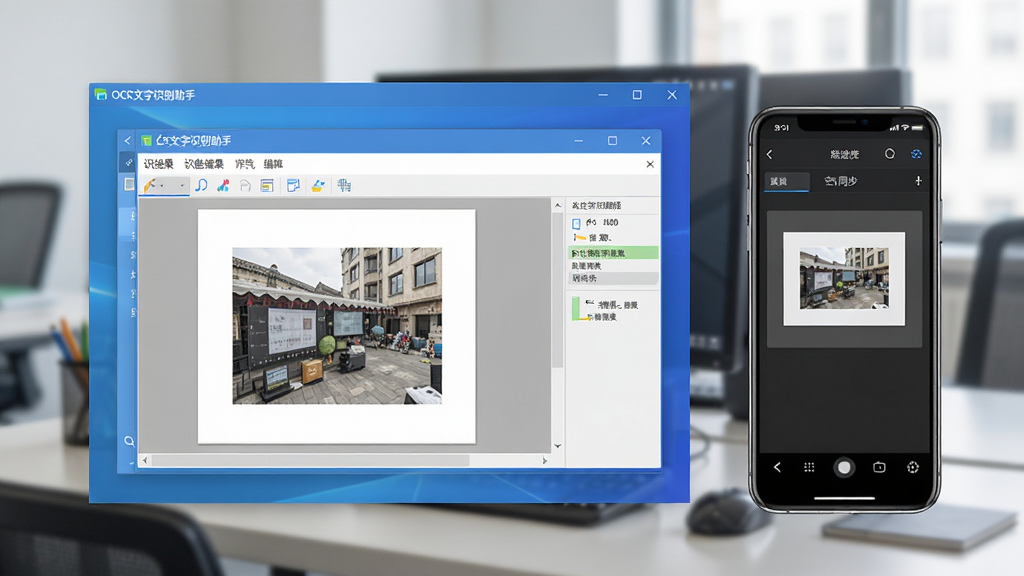Tap the round shutter button on the phone
This screenshot has width=1024, height=576.
844,468
